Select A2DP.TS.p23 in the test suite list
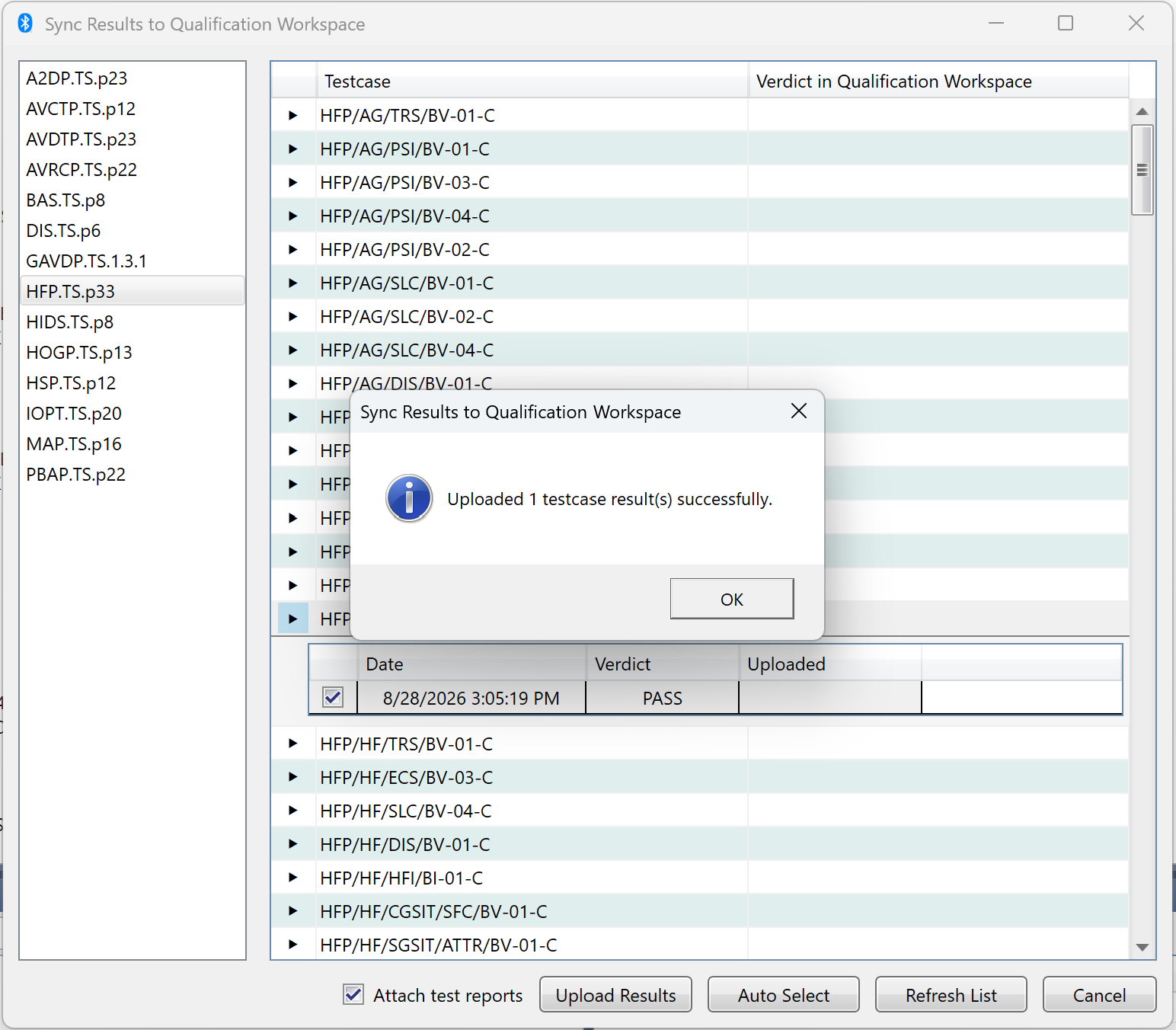The image size is (1176, 1030). click(133, 78)
